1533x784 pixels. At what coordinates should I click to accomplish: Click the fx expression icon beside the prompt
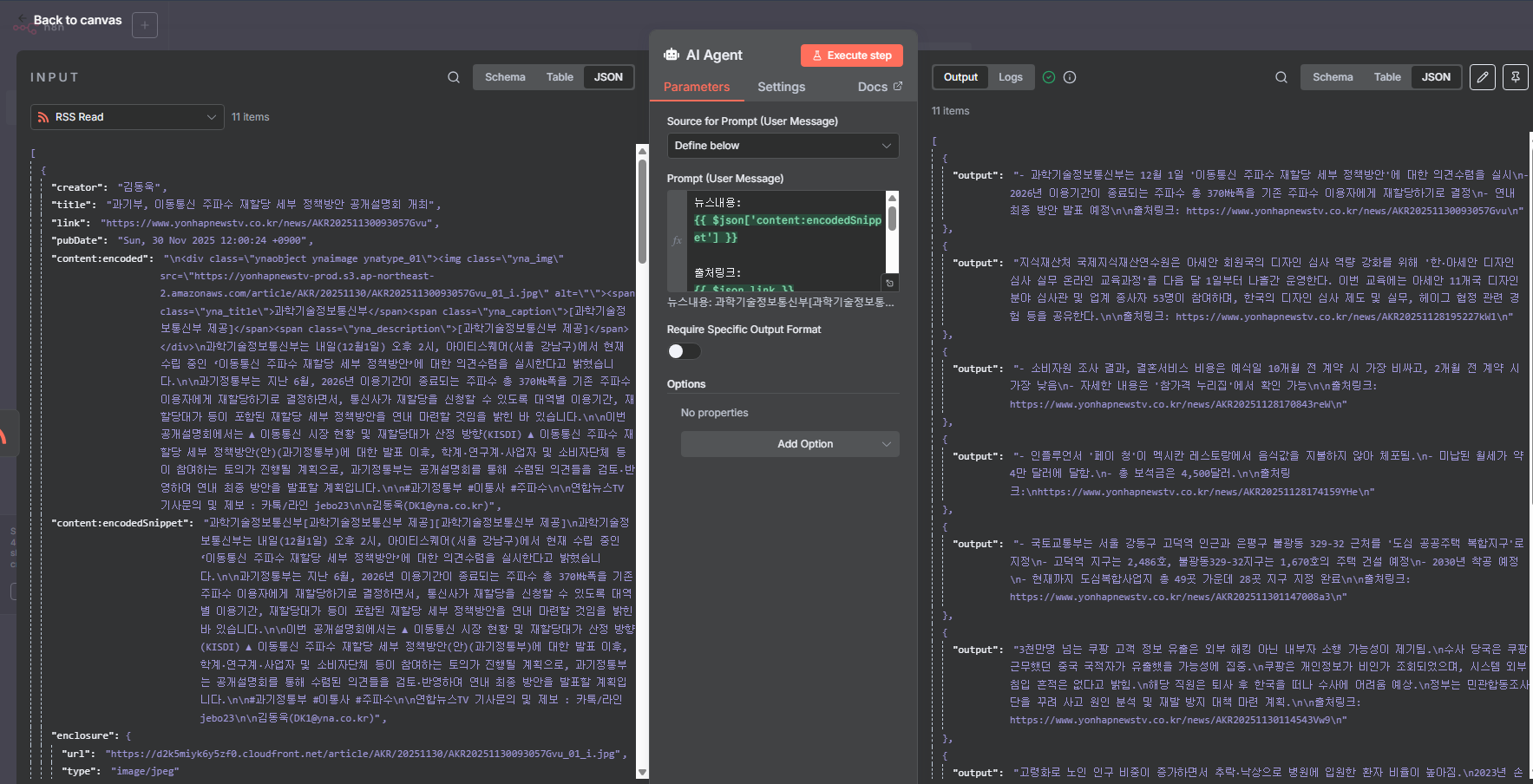click(x=678, y=240)
